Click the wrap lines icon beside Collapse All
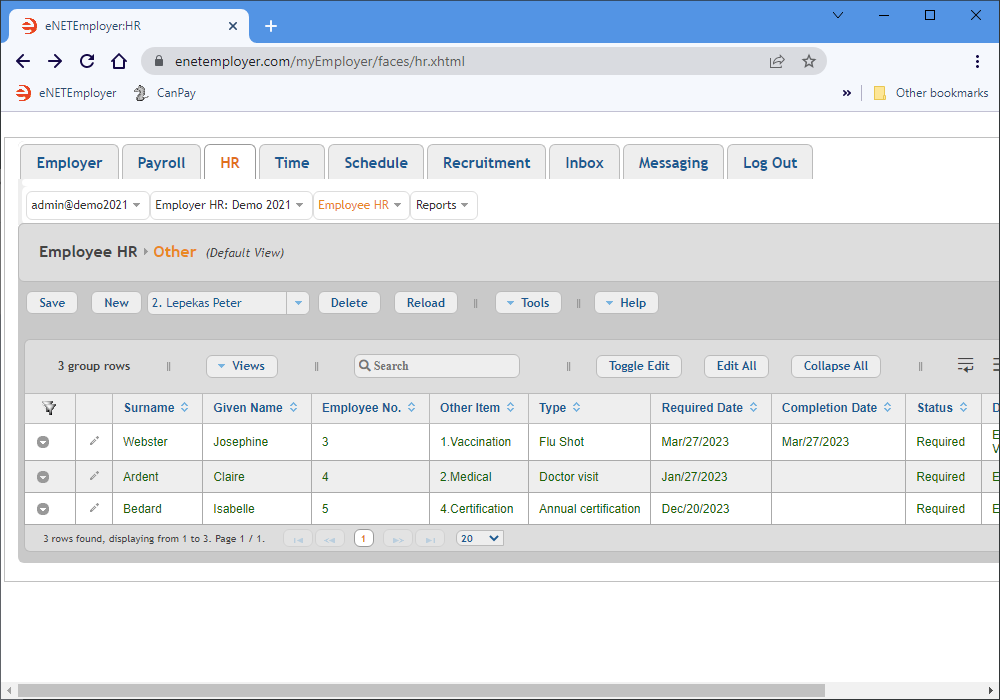 click(966, 365)
